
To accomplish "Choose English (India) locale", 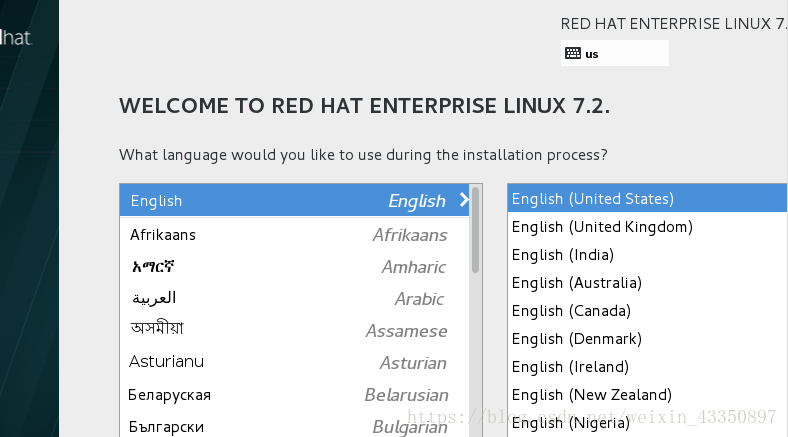I will (x=647, y=255).
